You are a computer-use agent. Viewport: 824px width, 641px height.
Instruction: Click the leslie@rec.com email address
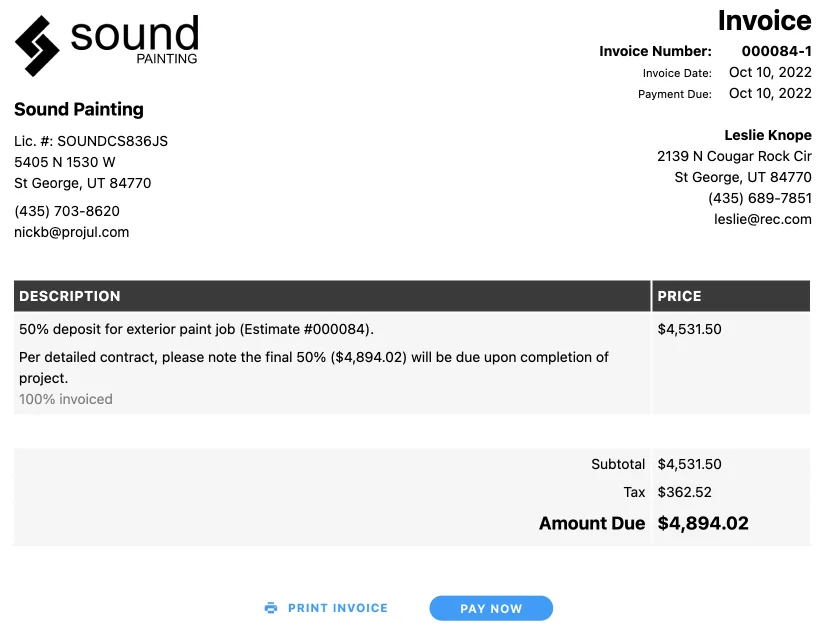[762, 219]
